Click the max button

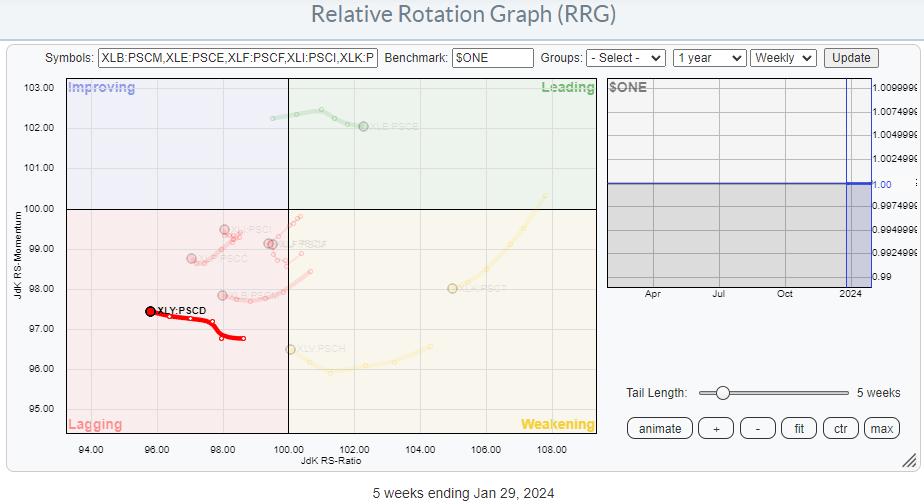click(x=881, y=428)
